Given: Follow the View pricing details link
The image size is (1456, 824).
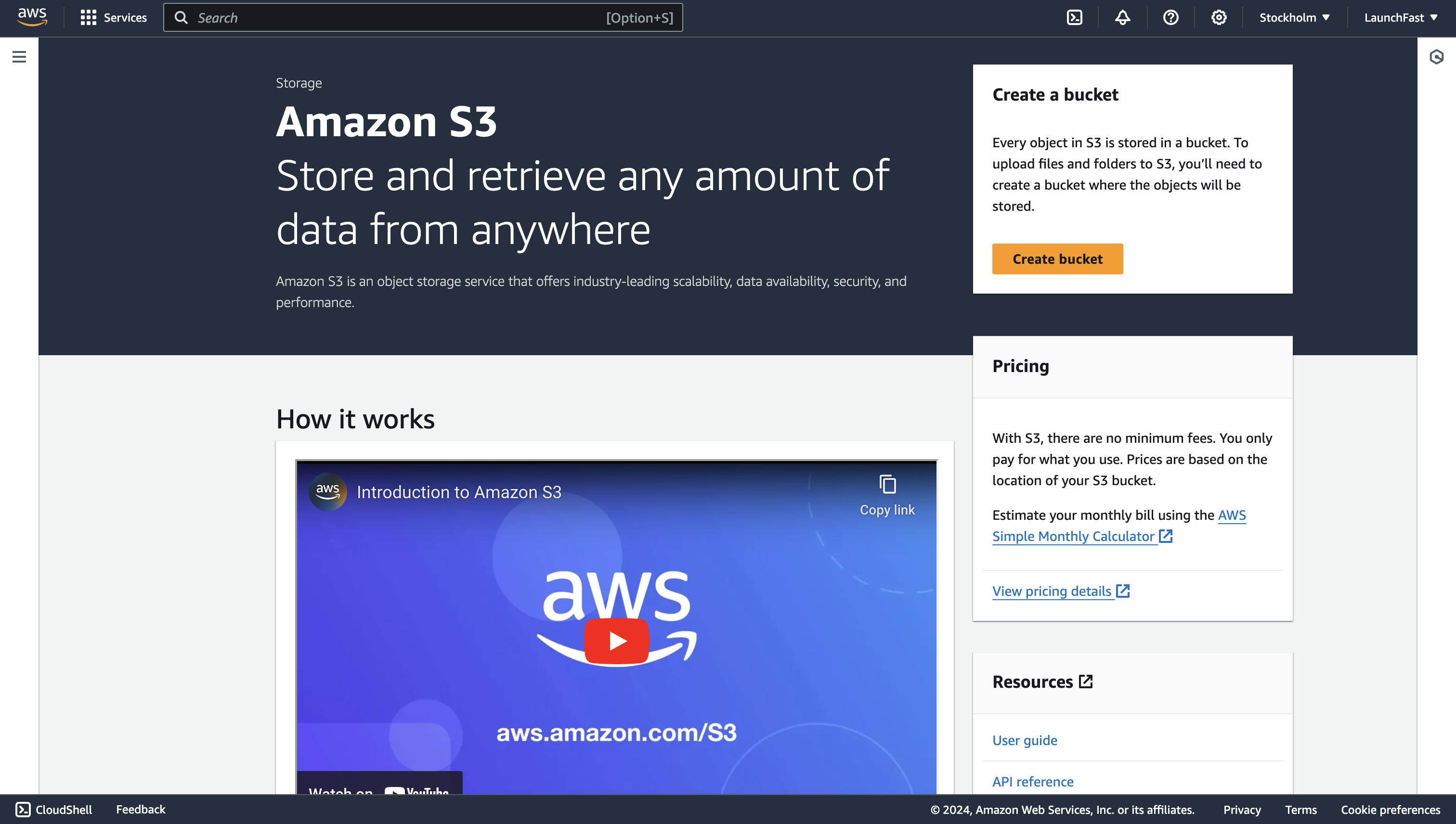Looking at the screenshot, I should tap(1052, 591).
